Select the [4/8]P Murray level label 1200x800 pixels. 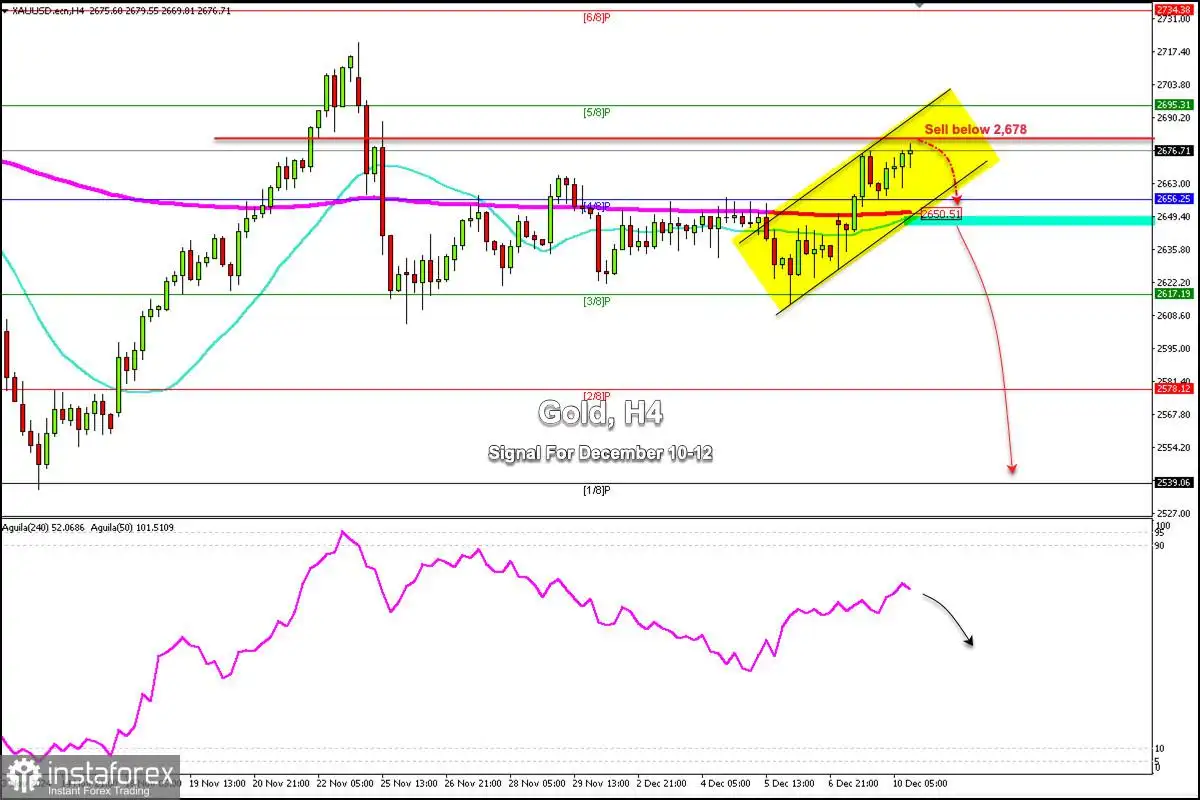click(597, 207)
